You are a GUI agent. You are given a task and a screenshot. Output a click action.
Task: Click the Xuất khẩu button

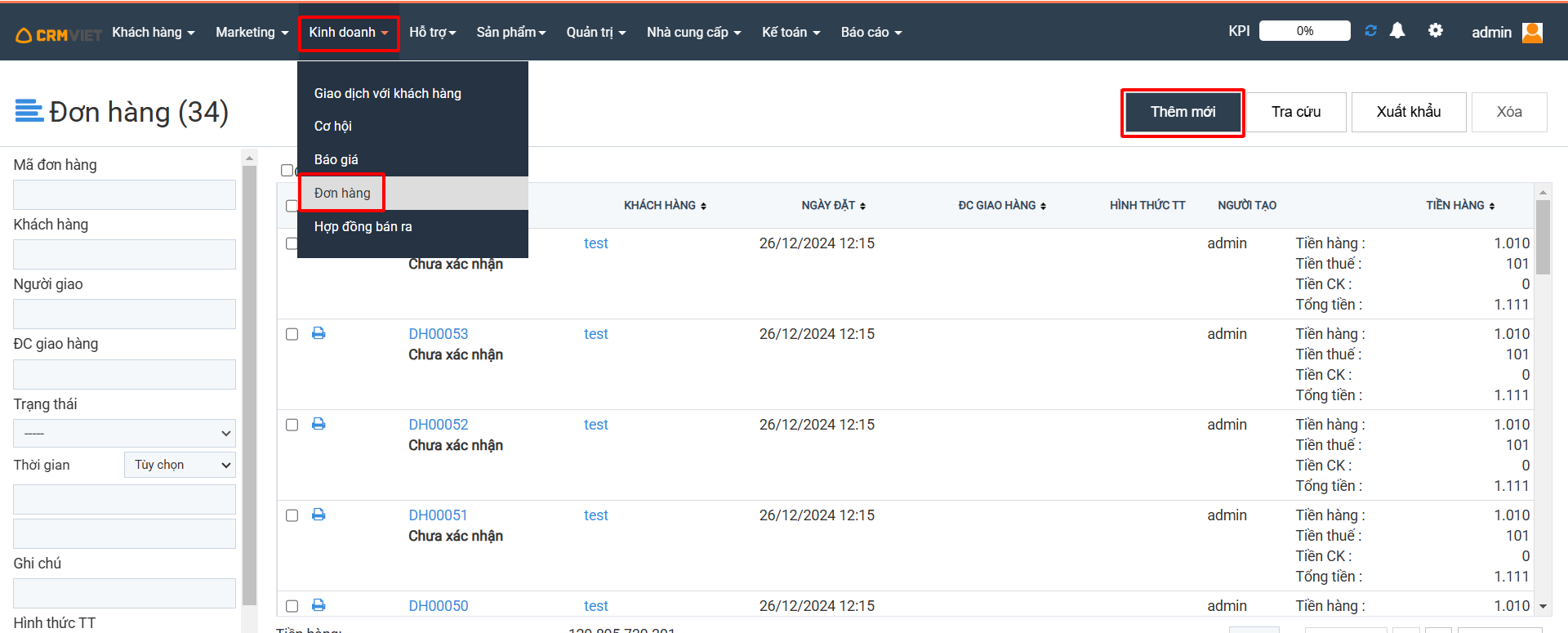point(1409,112)
